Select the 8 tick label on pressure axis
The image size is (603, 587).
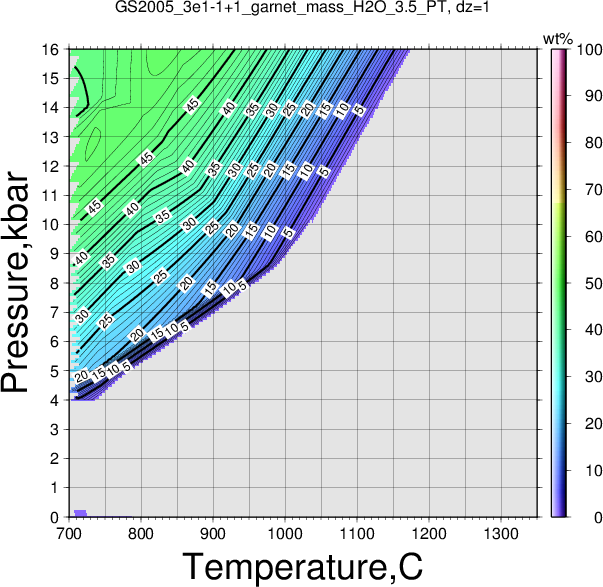[55, 283]
